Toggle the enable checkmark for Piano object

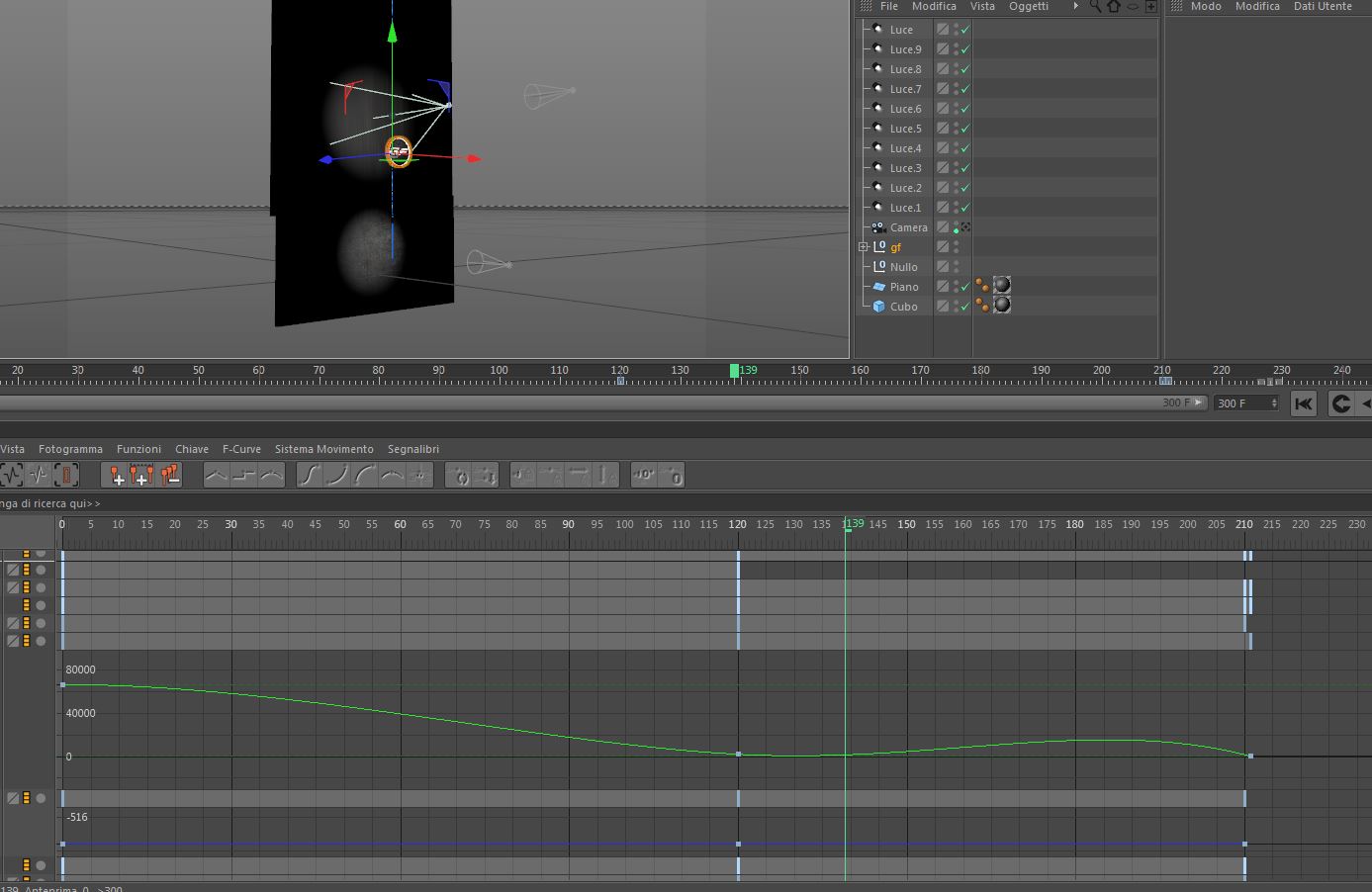coord(965,287)
